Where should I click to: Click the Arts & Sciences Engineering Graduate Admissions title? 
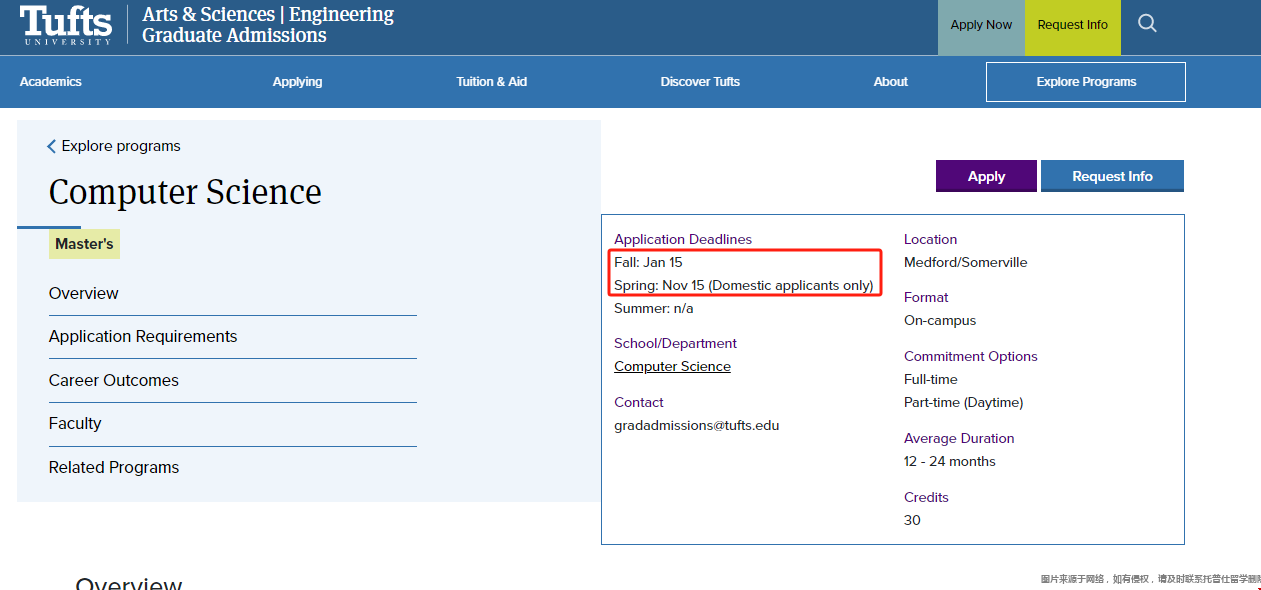point(268,25)
